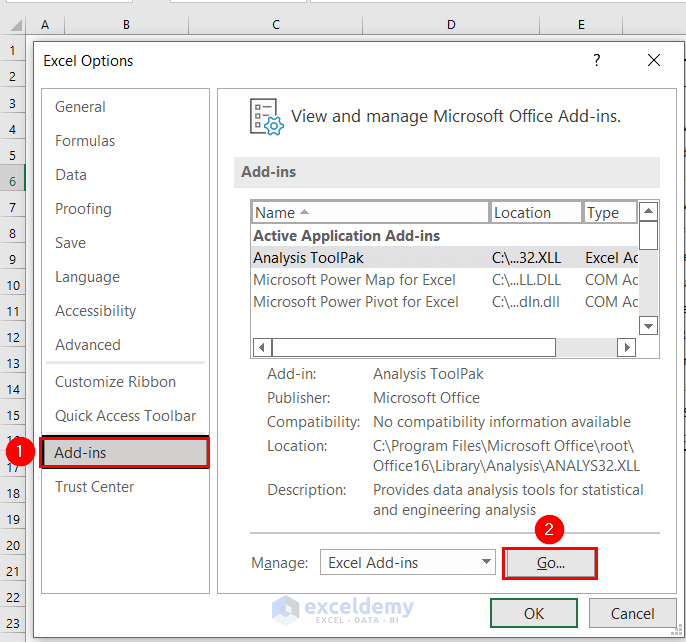Screen dimensions: 686x642
Task: Click the add-ins list scroll up arrow
Action: (x=648, y=212)
